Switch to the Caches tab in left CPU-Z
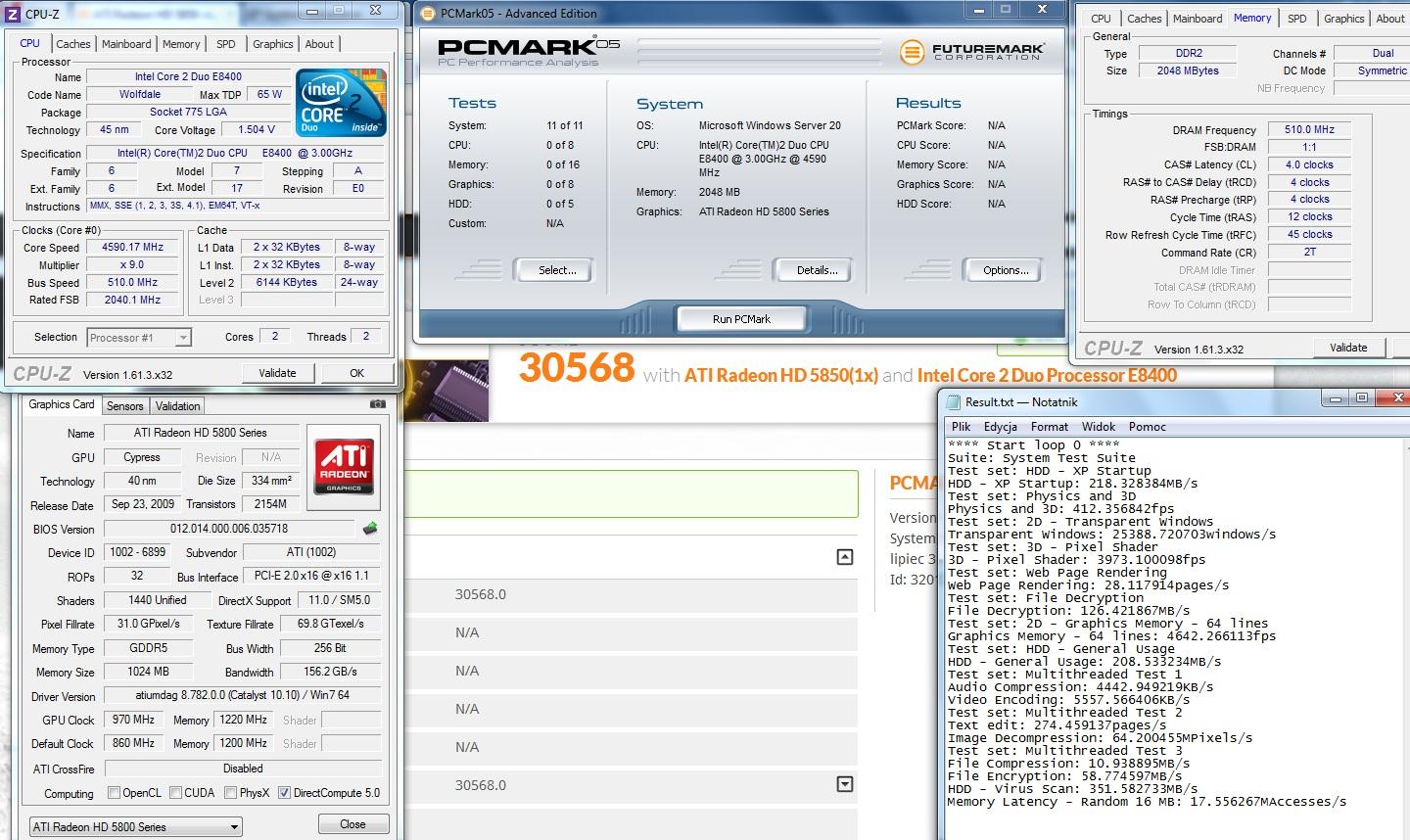The height and width of the screenshot is (840, 1410). (x=73, y=44)
